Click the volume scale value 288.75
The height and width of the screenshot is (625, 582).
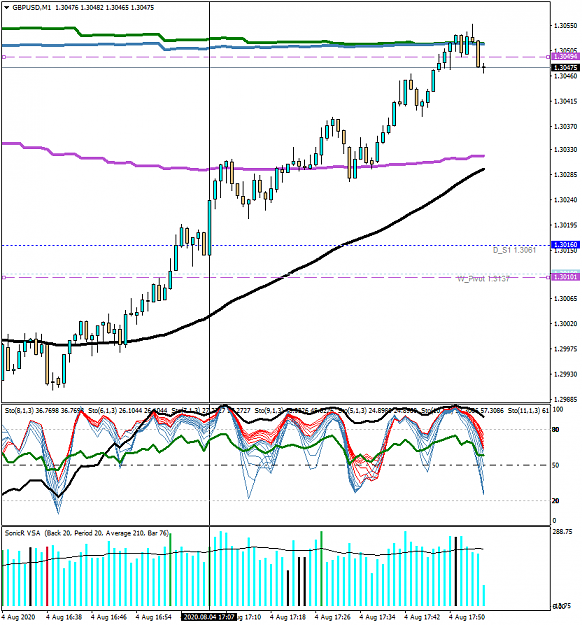coord(562,532)
